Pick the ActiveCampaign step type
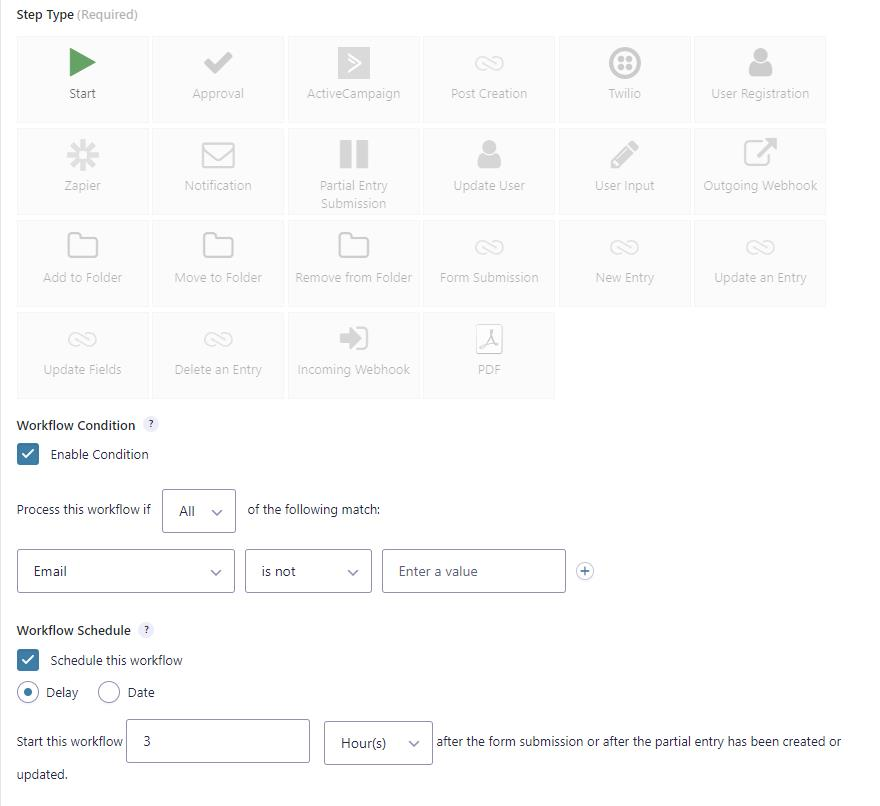 [354, 79]
